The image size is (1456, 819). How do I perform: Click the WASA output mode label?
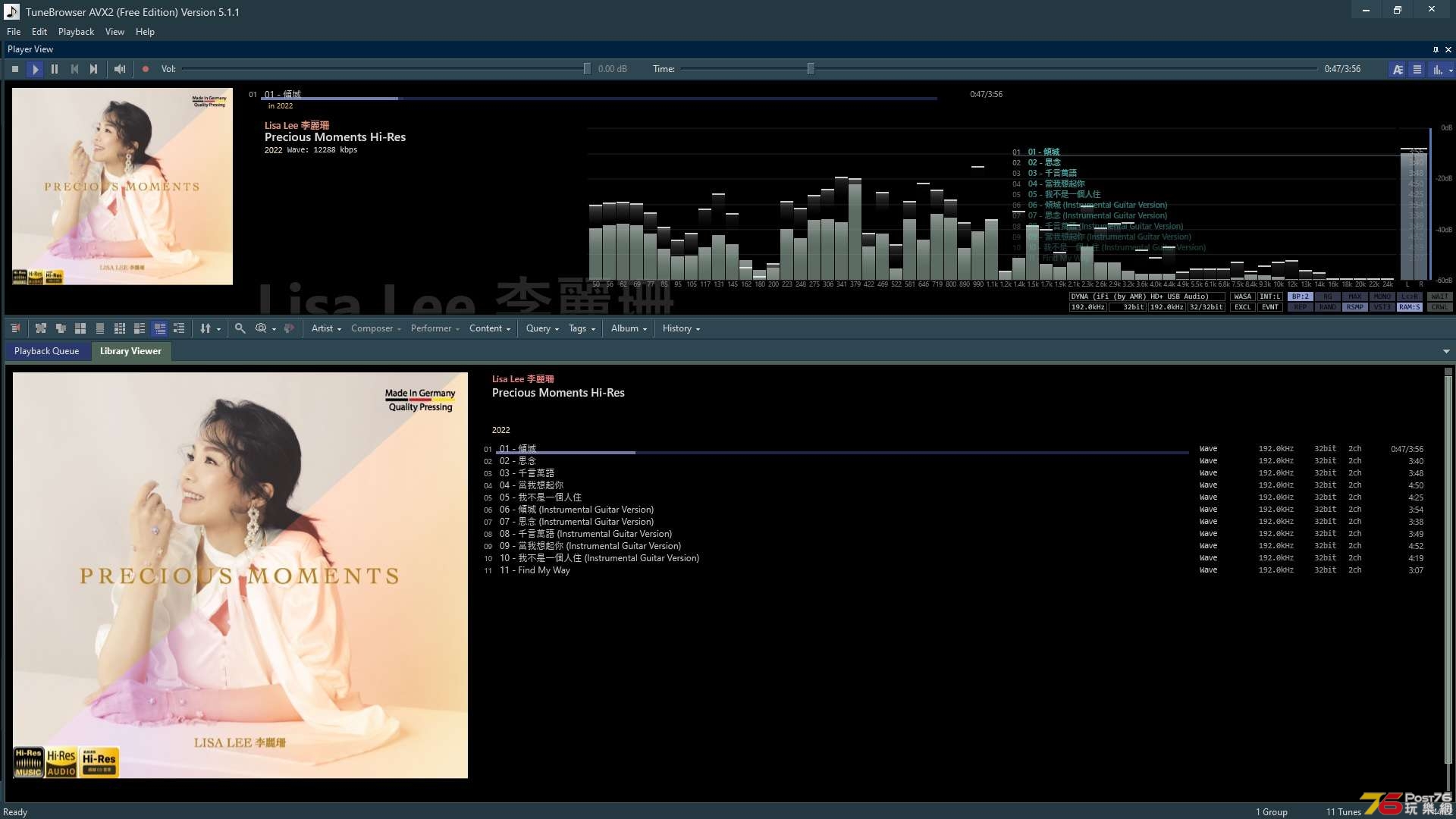point(1243,297)
